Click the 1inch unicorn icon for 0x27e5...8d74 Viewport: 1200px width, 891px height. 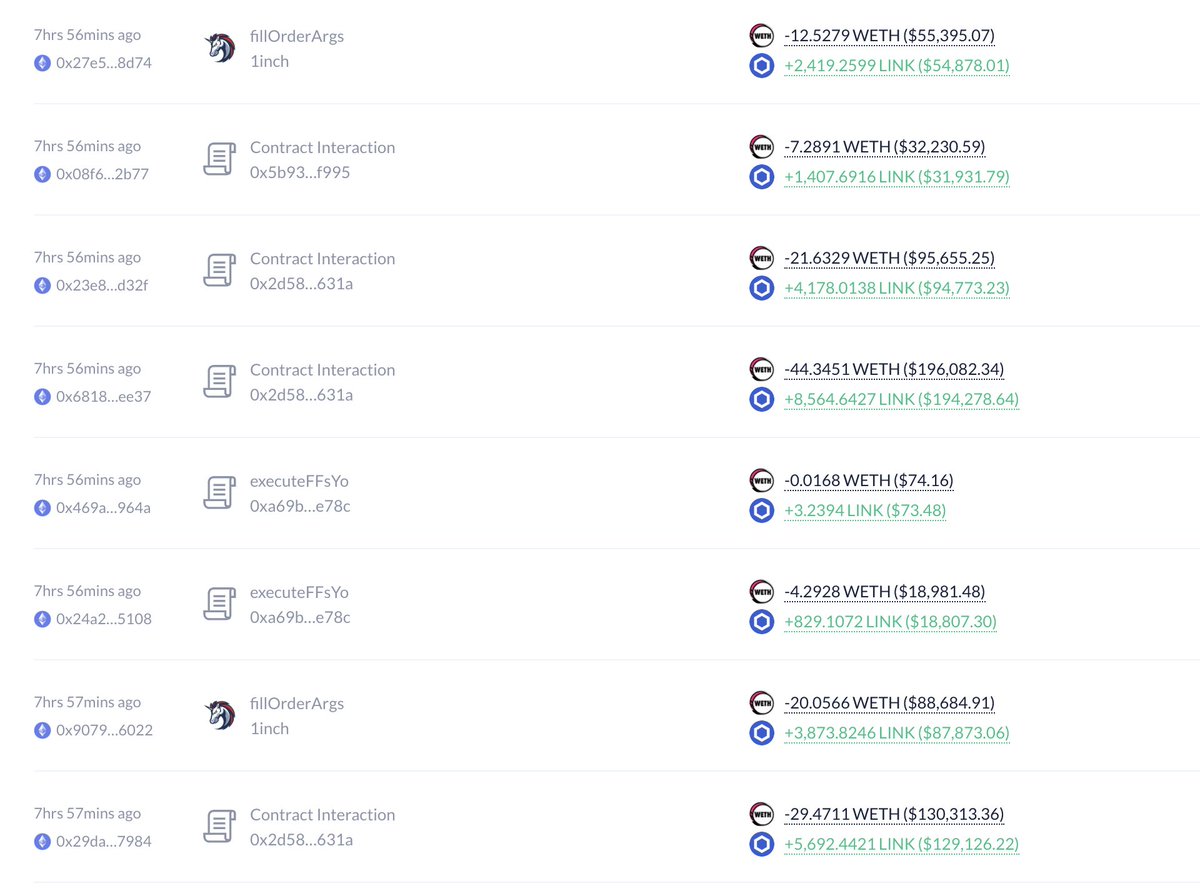220,48
